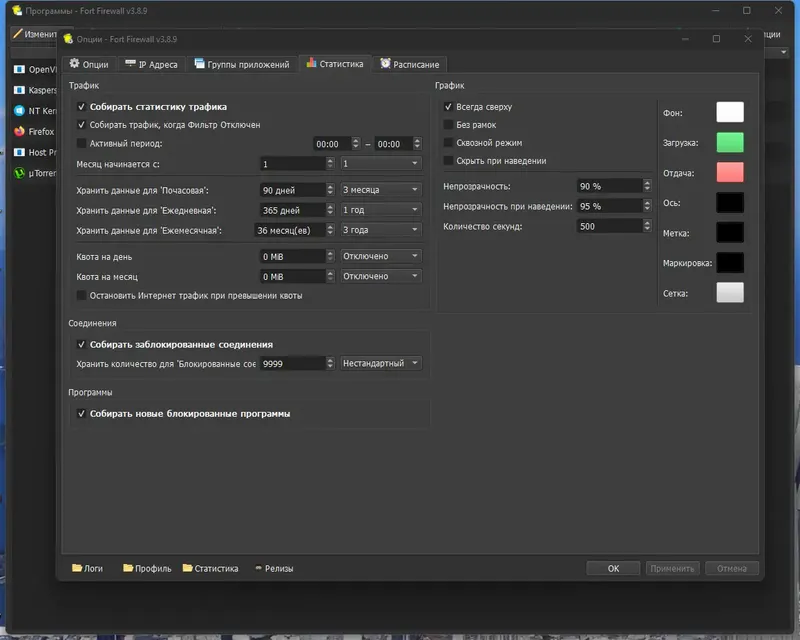Pick the green Загрузка color swatch
Viewport: 800px width, 640px height.
click(730, 142)
